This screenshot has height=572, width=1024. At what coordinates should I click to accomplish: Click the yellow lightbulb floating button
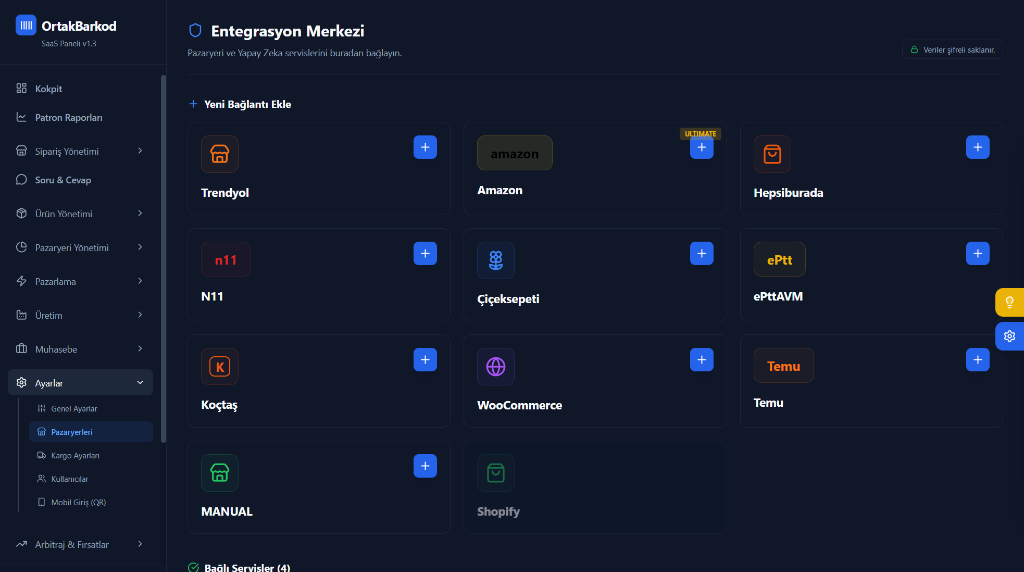tap(1009, 302)
